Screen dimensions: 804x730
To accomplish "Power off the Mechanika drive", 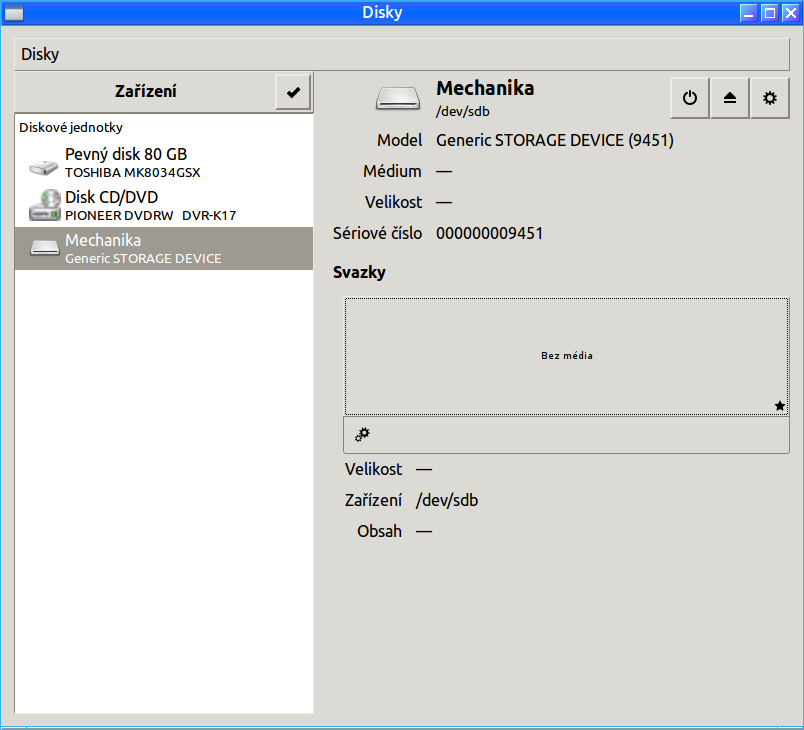I will [x=690, y=98].
